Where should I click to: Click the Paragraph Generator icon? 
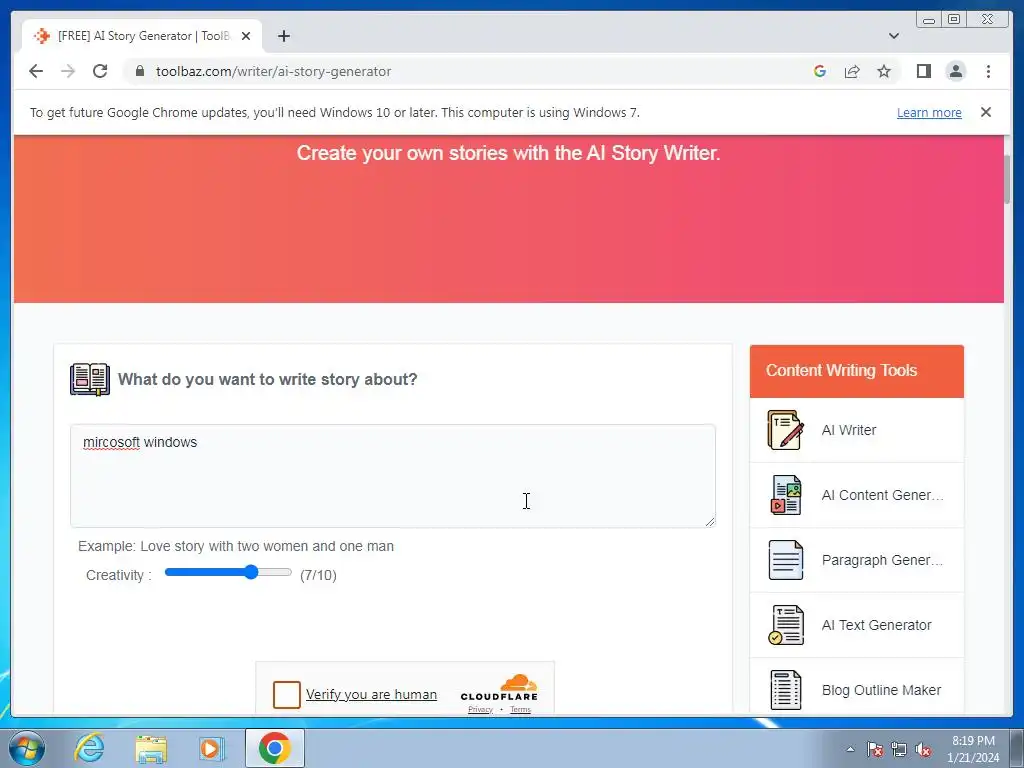(785, 560)
